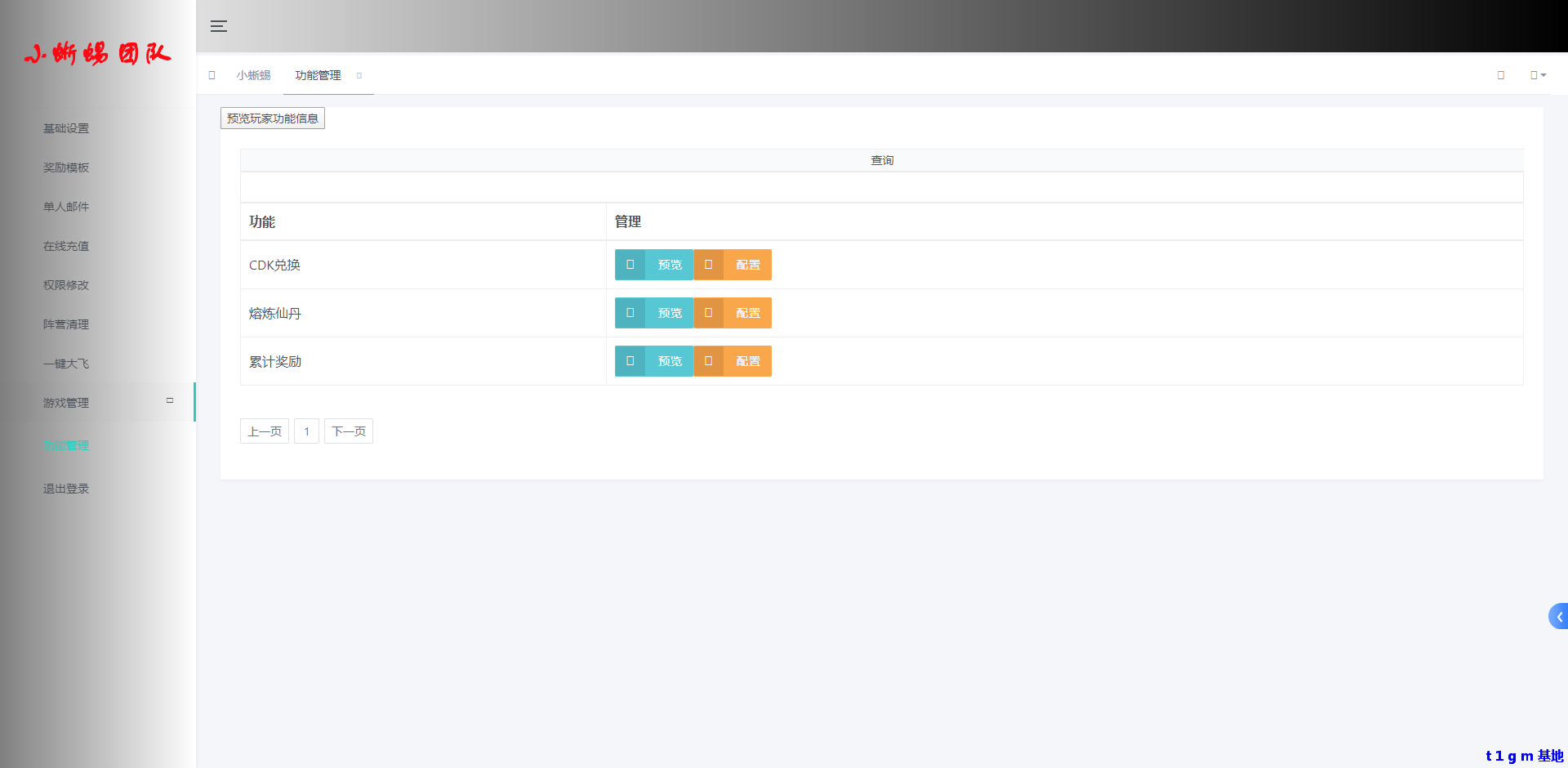Click the preview icon in CDK兑换 row
The width and height of the screenshot is (1568, 768).
(630, 265)
